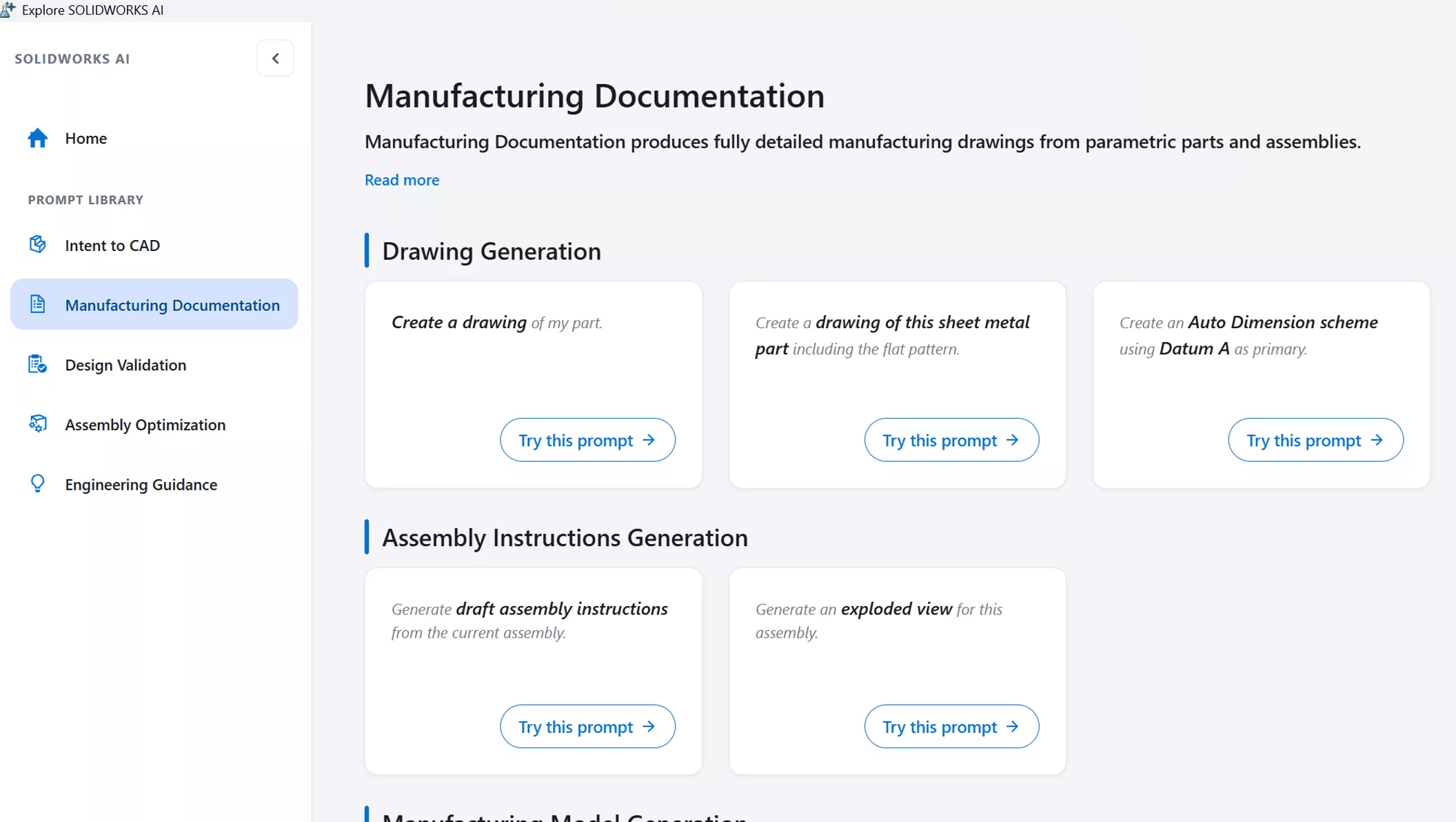Click the Assembly Instructions Generation heading
Screen dimensions: 1456x822
coord(565,537)
